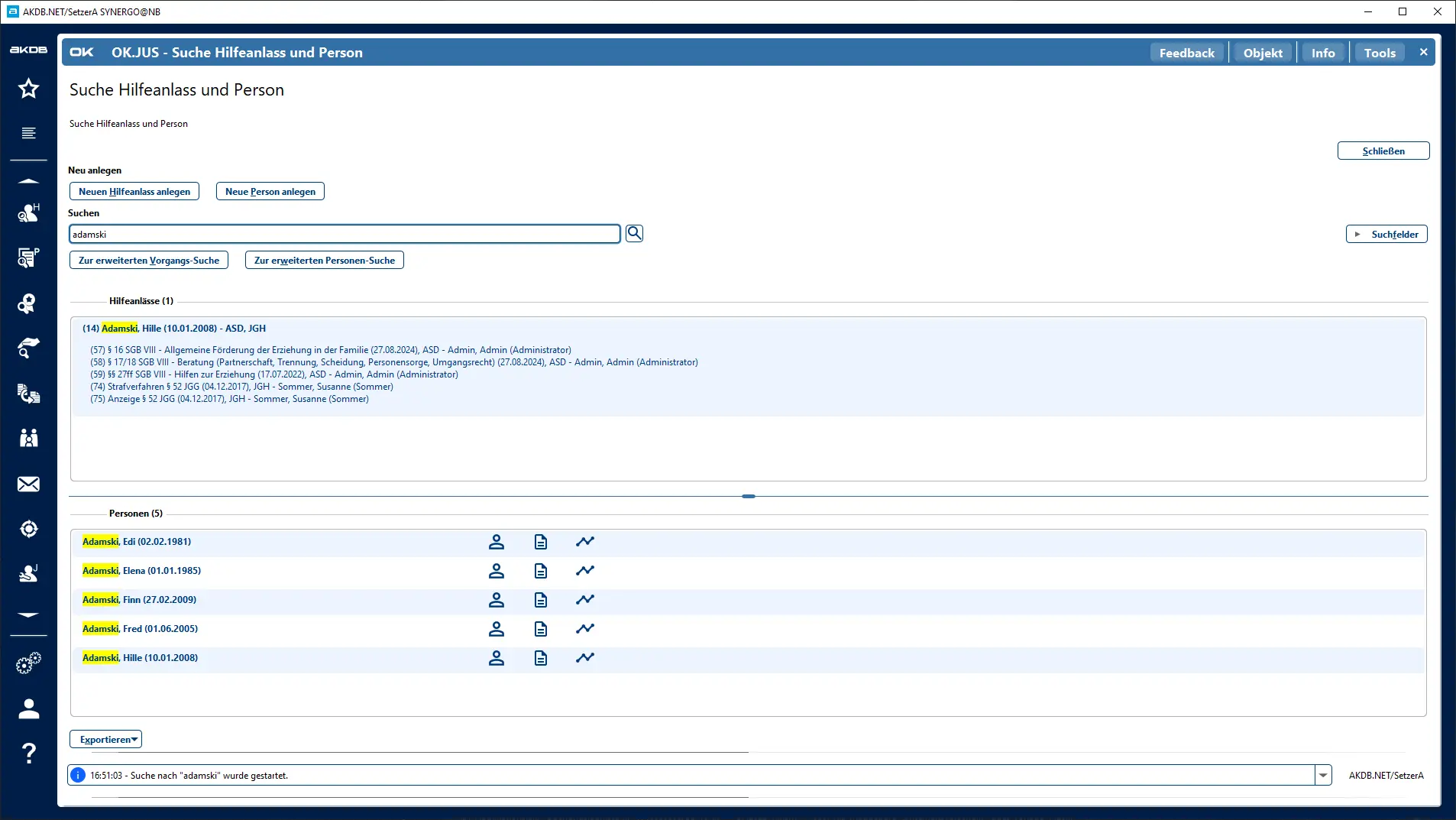Viewport: 1456px width, 820px height.
Task: Open person profile icon for Adamski, Edi
Action: click(497, 542)
